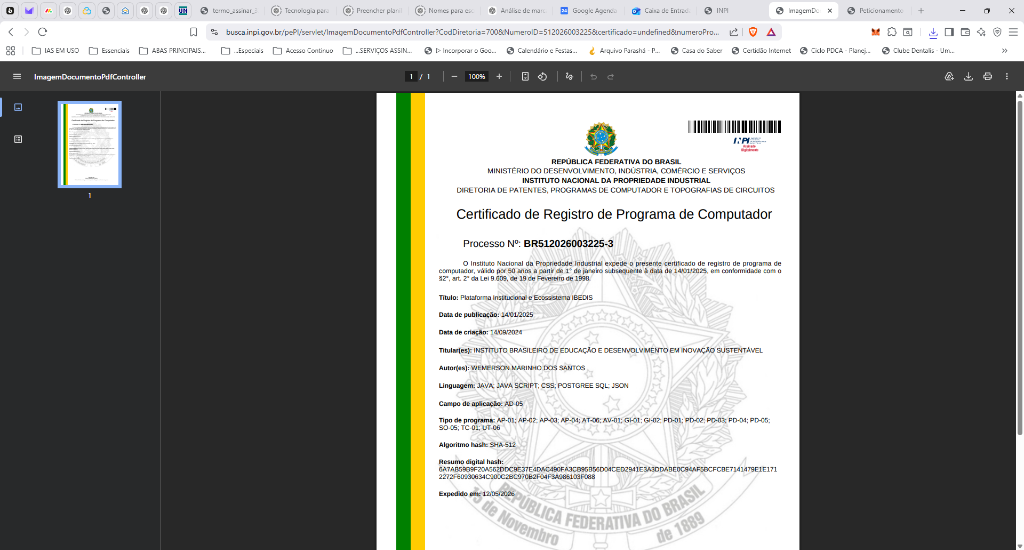This screenshot has width=1024, height=550.
Task: Open the Acesso Contínuo bookmark folder
Action: pyautogui.click(x=303, y=50)
